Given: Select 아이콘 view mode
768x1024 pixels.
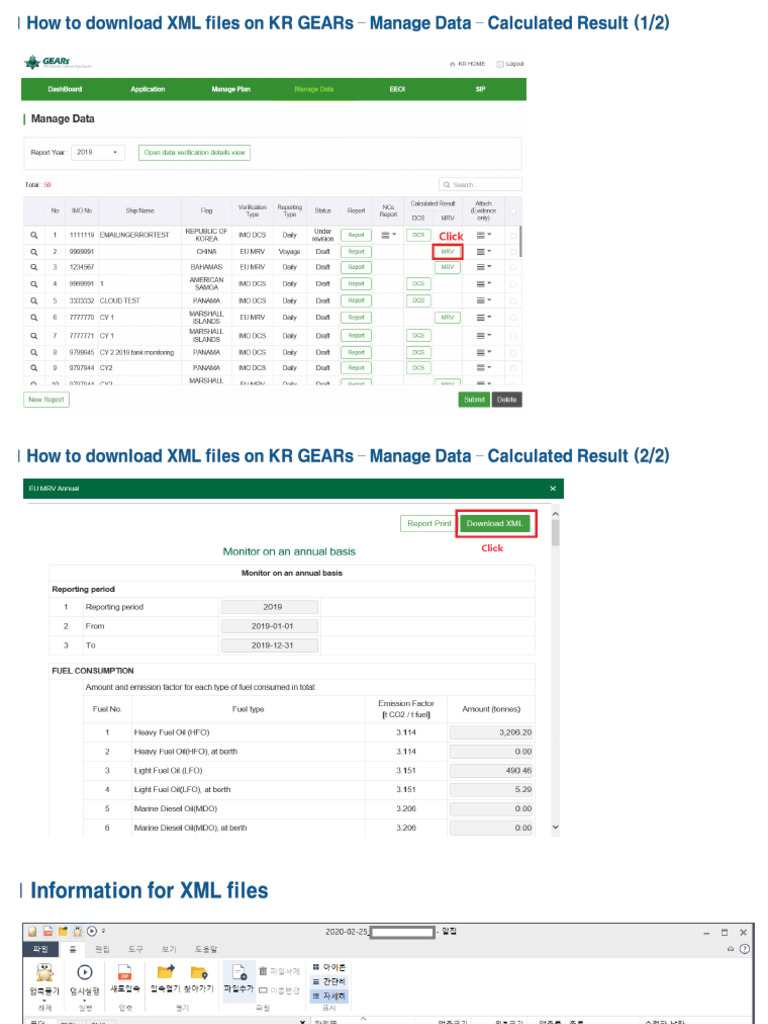Looking at the screenshot, I should point(329,967).
